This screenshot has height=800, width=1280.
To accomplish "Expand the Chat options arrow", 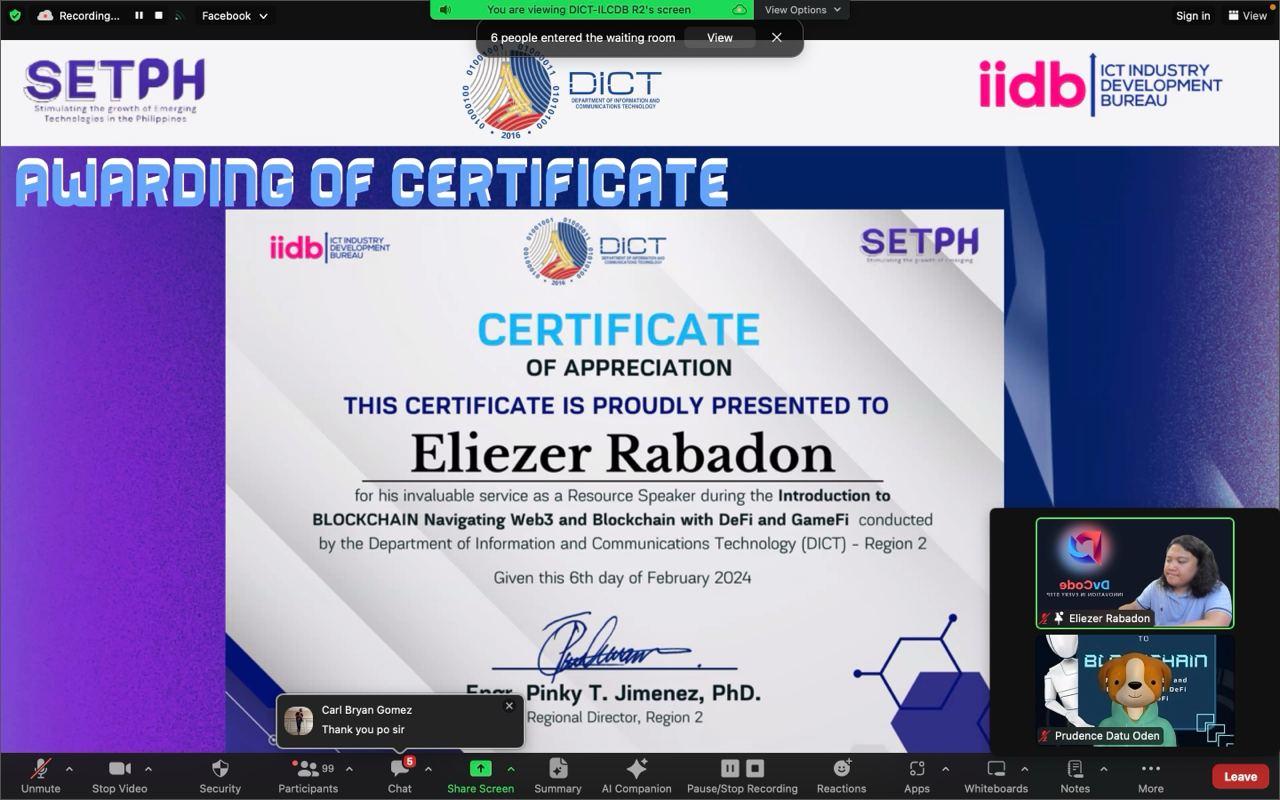I will tap(428, 769).
